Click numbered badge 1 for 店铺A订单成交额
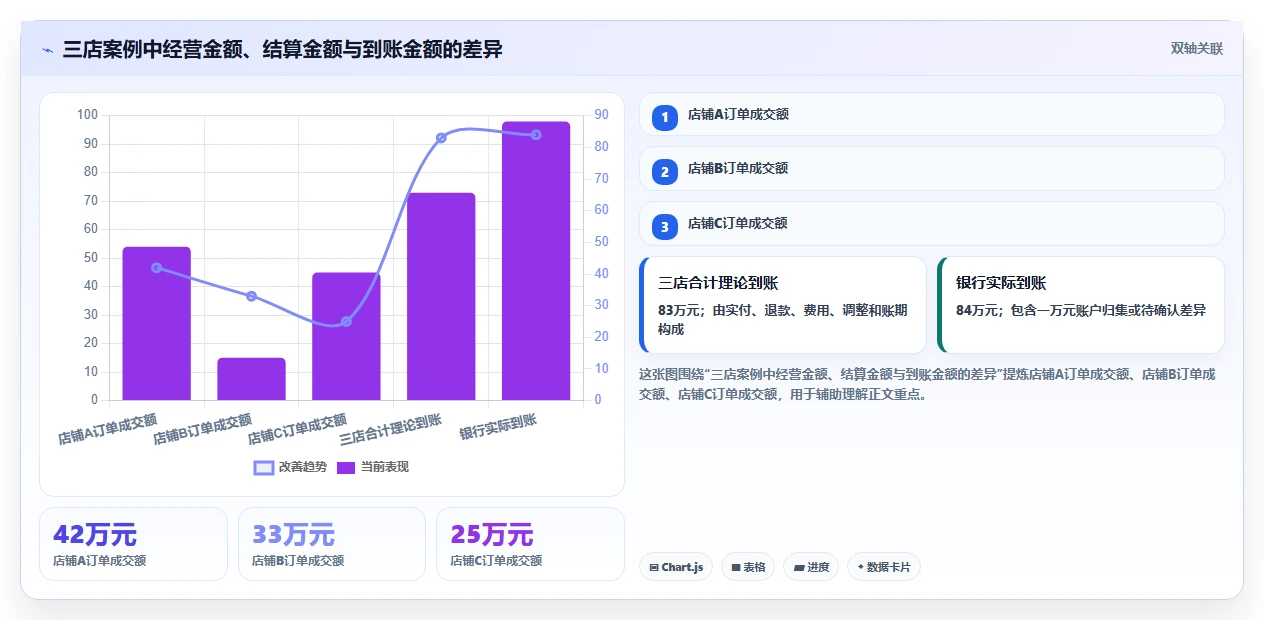Screen dimensions: 1264x620 (665, 117)
